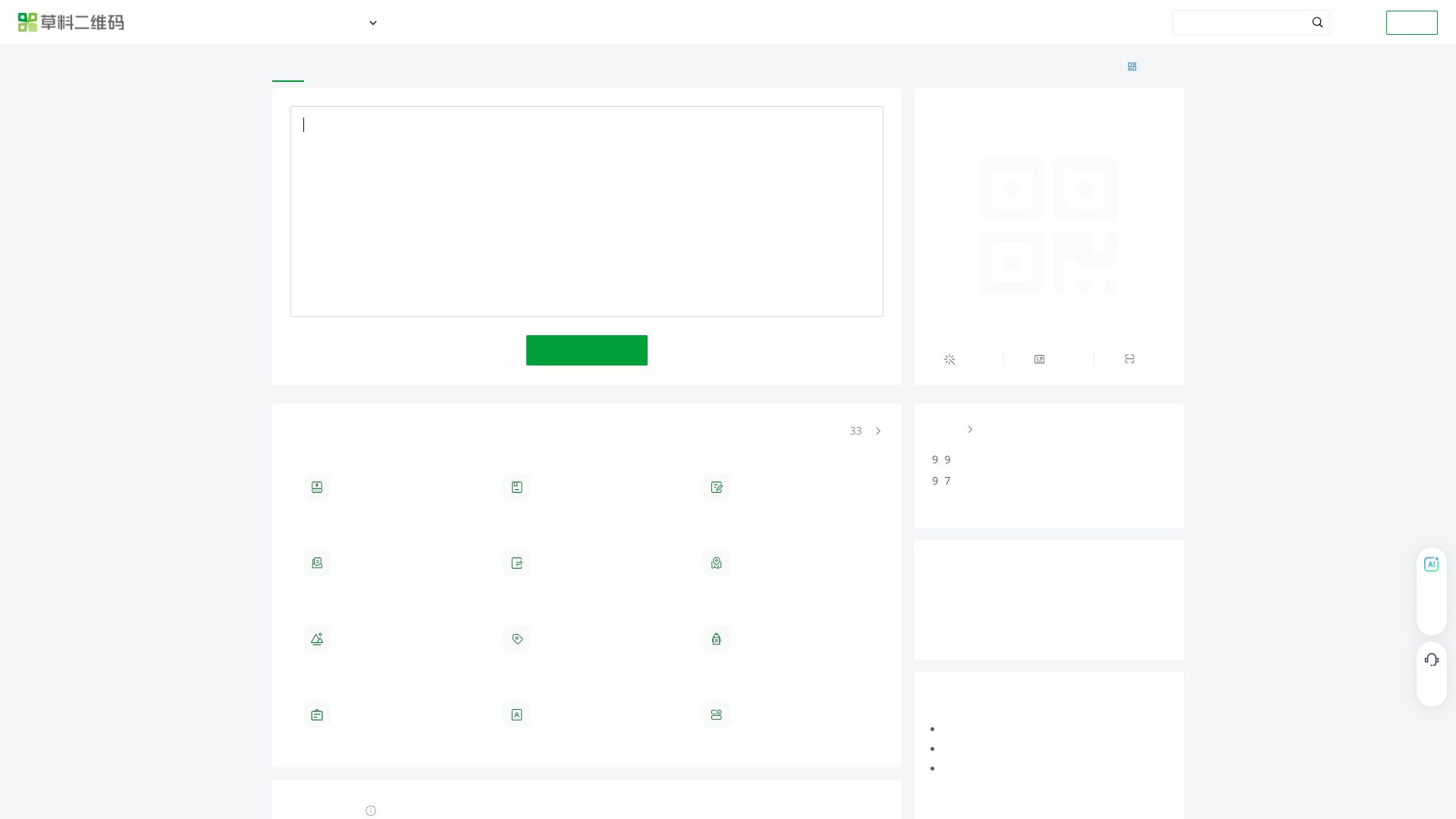Click the "9 7" list entry

coord(941,481)
